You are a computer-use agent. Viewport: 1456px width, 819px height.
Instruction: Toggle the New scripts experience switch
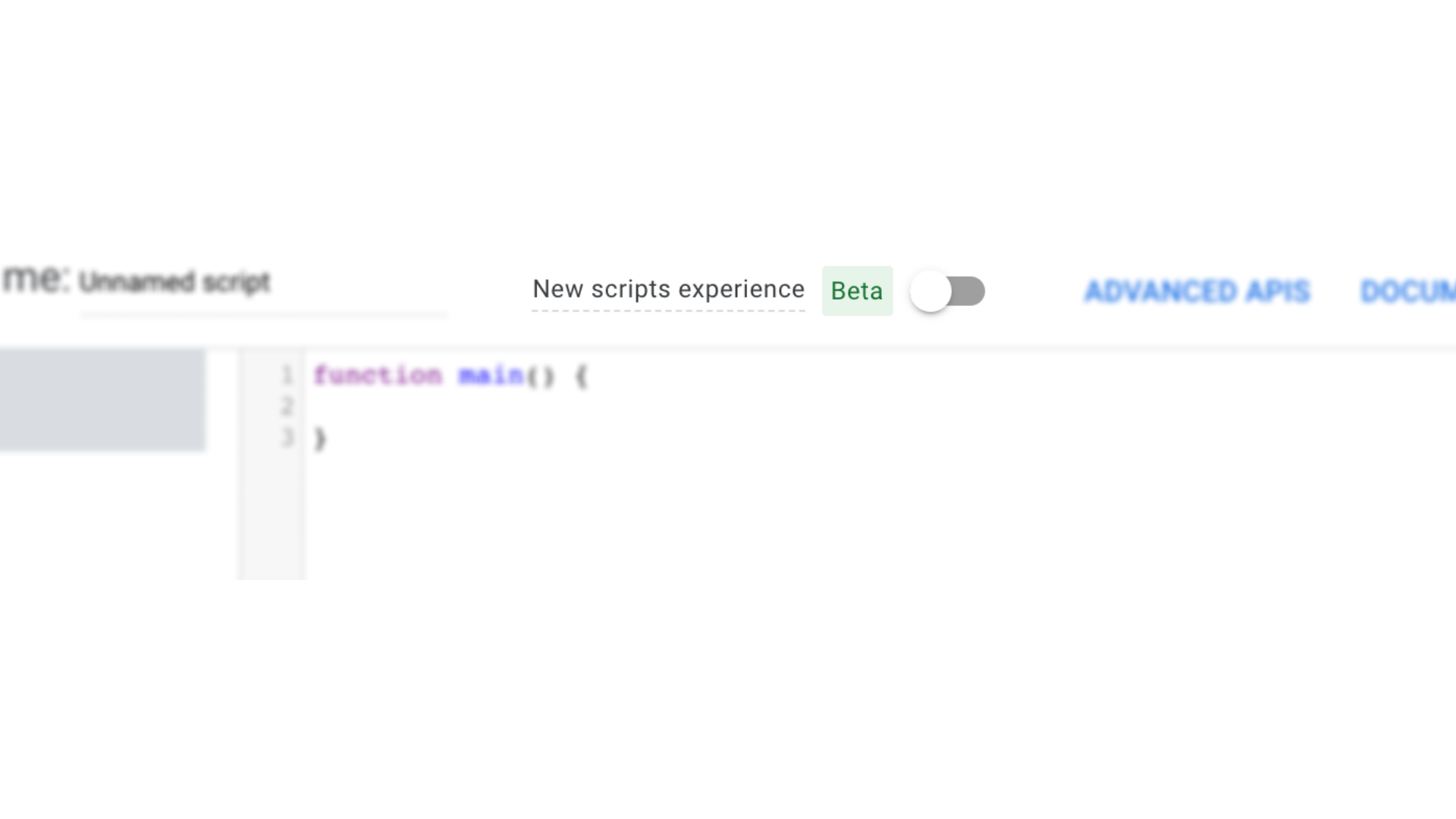[949, 291]
